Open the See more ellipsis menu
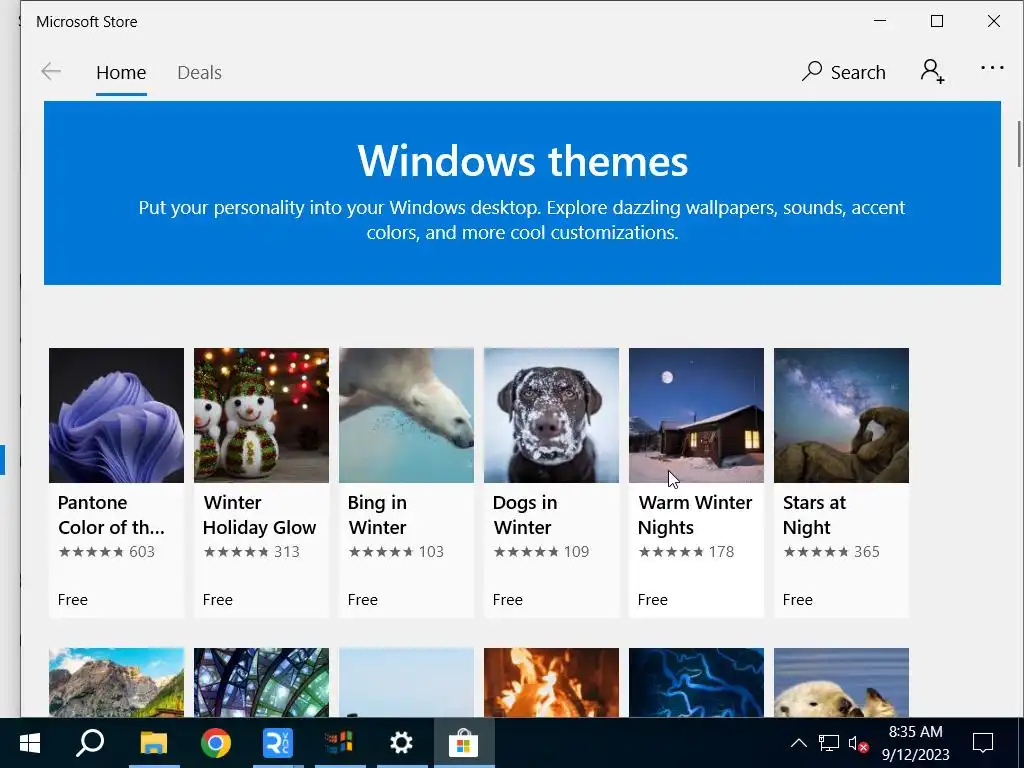The image size is (1024, 768). 992,68
